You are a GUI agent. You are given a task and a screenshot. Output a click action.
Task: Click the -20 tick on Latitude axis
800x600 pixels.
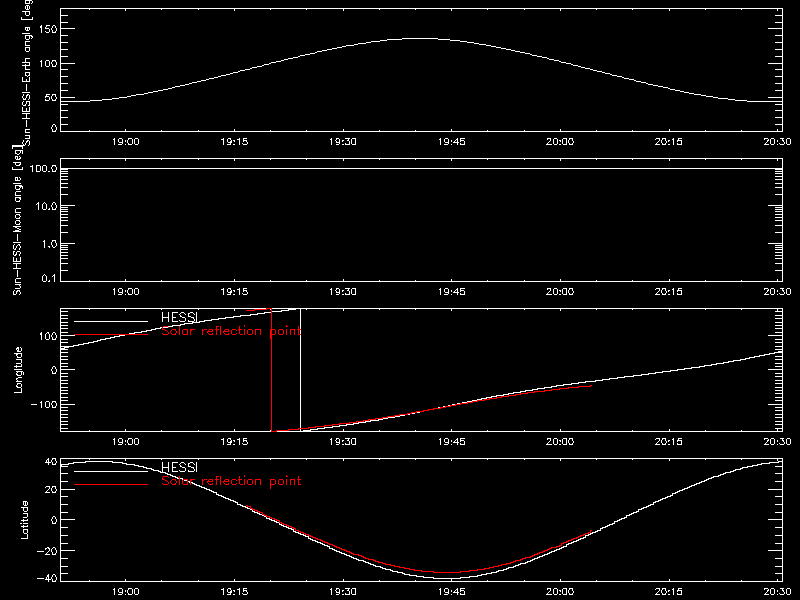tap(47, 551)
